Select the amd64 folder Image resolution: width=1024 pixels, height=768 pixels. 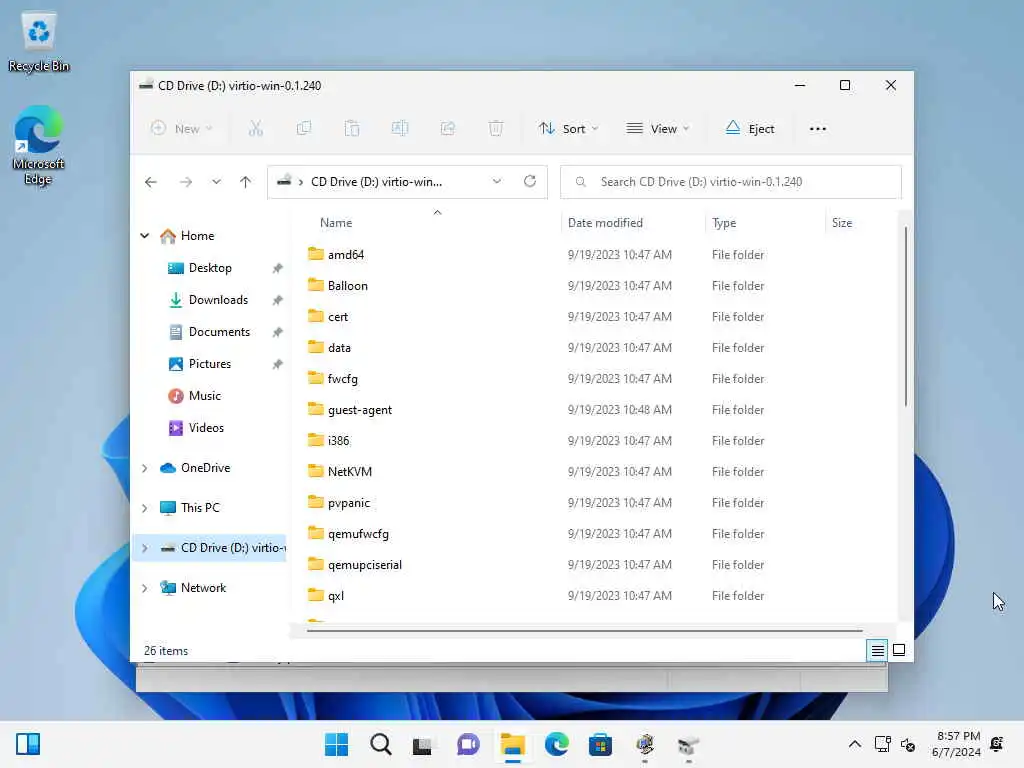click(346, 255)
